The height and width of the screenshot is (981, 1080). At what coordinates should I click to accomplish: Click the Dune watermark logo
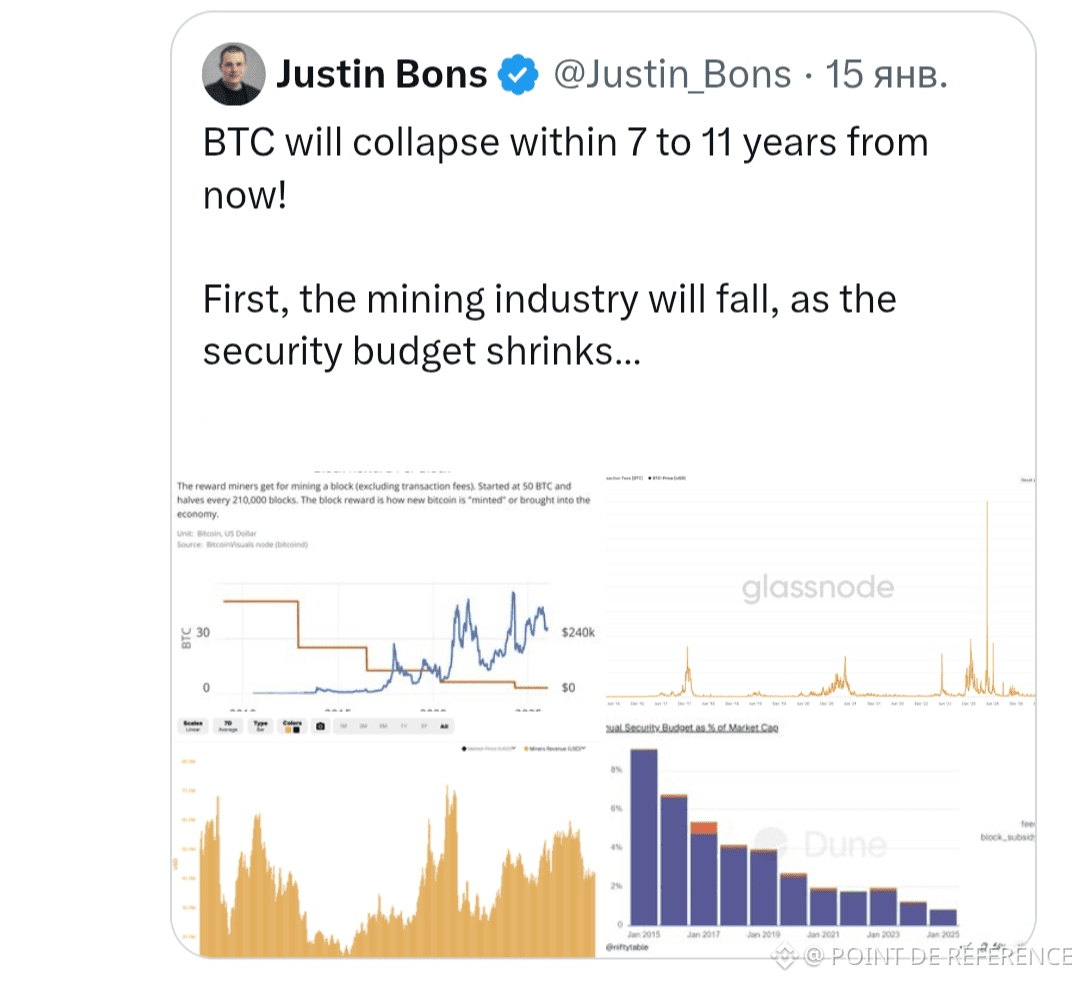820,845
